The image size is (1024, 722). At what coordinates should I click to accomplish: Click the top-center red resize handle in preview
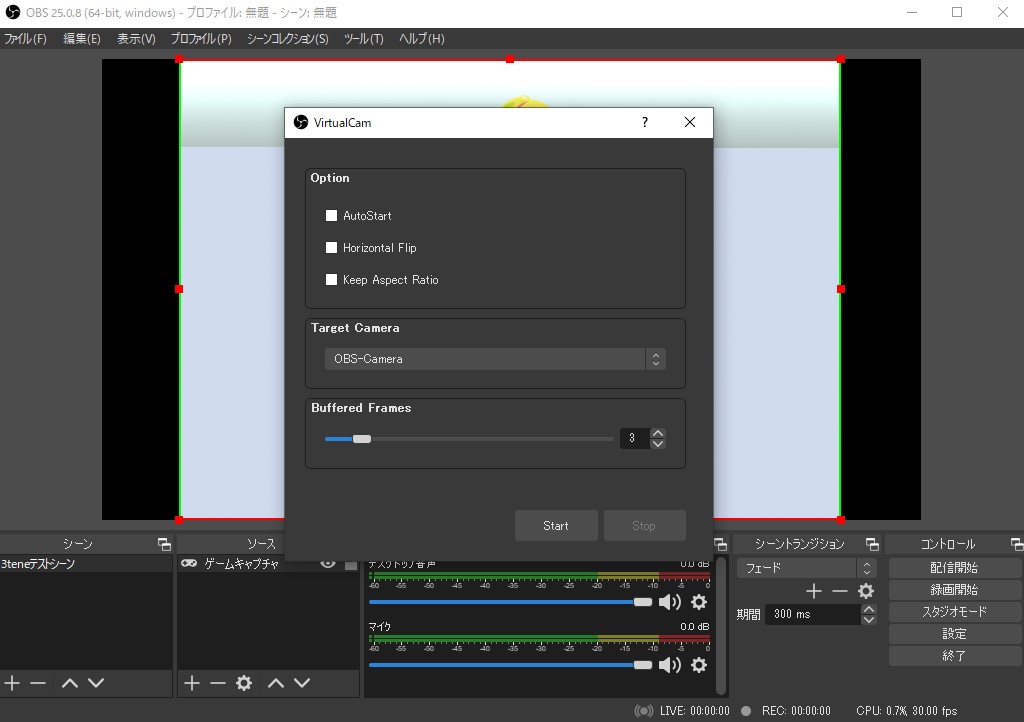(x=510, y=59)
